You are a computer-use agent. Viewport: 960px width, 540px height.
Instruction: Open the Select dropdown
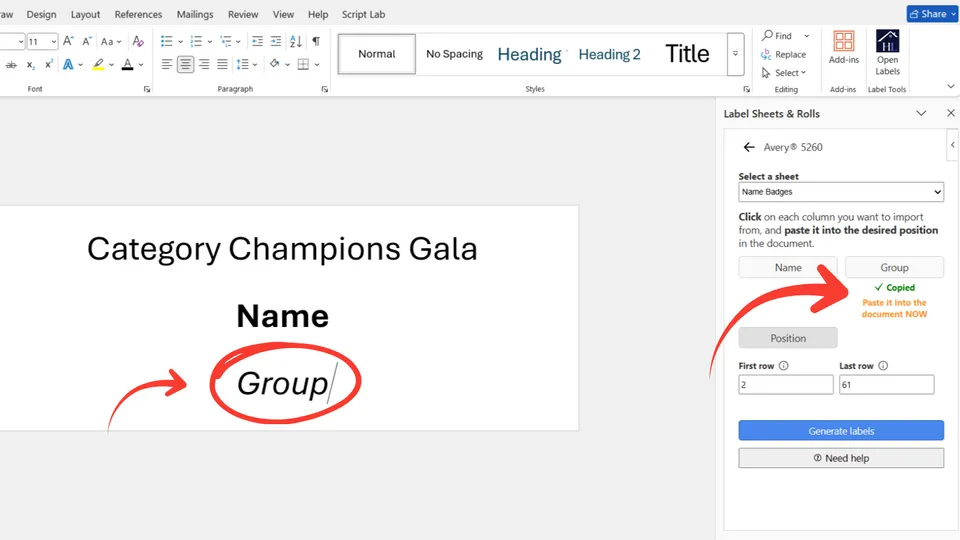point(784,73)
